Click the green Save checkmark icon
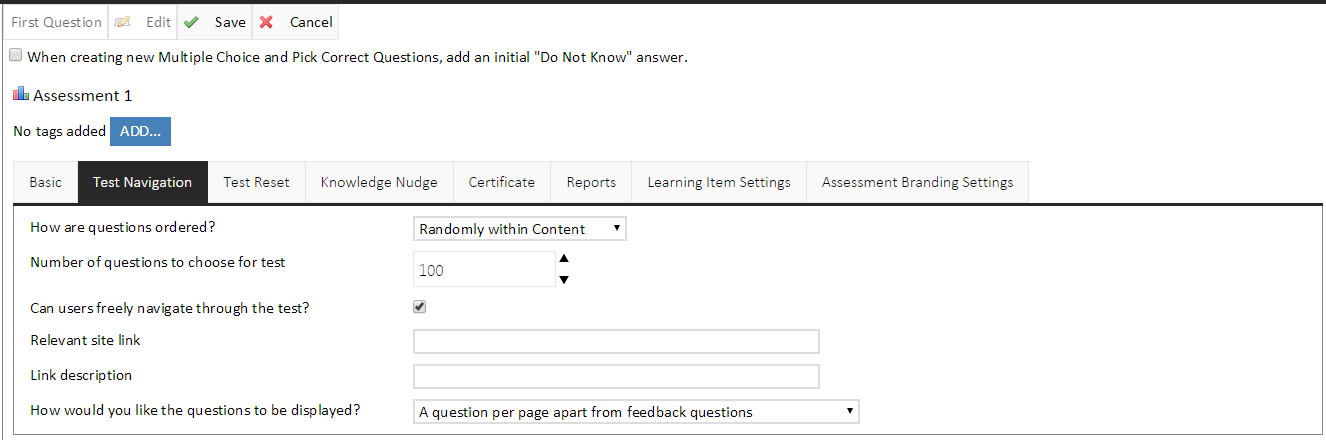 191,22
